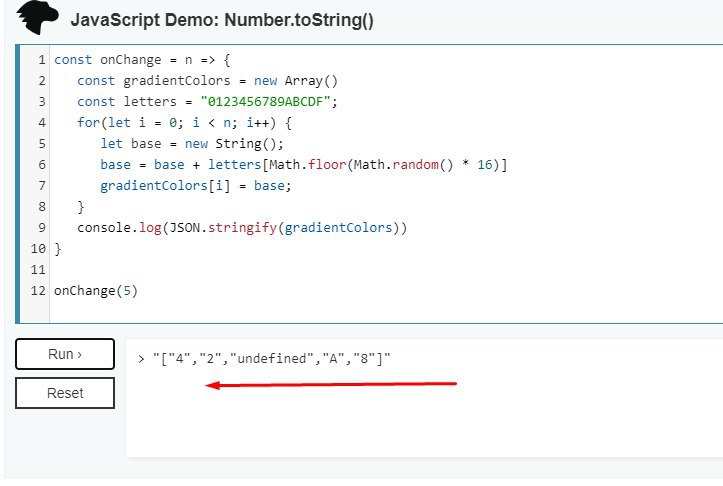This screenshot has width=723, height=486.
Task: Click the 'JavaScript Demo: Number.toString()' heading
Action: point(222,20)
